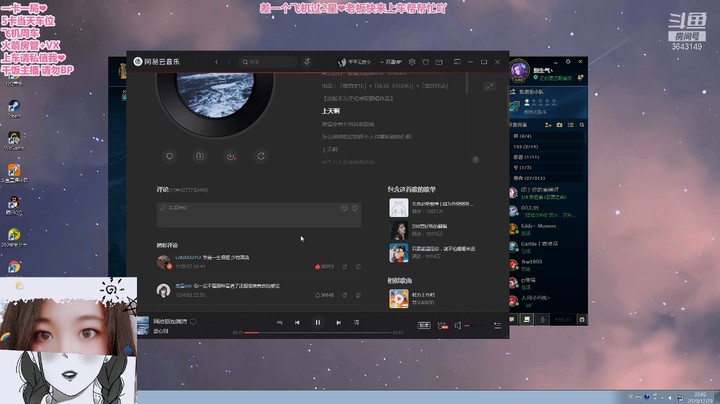
Task: Open the user avatar profile in NetEase header
Action: pyautogui.click(x=342, y=62)
